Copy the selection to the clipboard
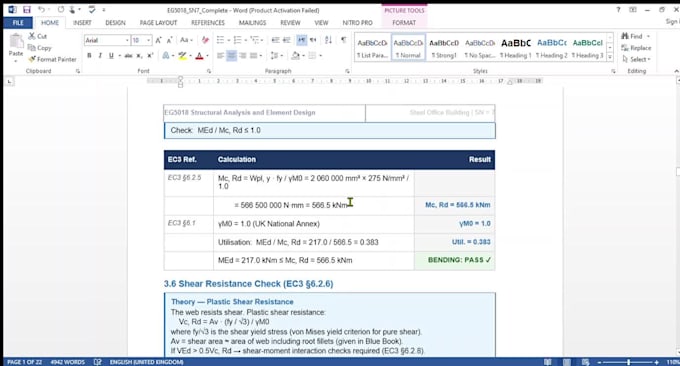680x366 pixels. [x=40, y=48]
